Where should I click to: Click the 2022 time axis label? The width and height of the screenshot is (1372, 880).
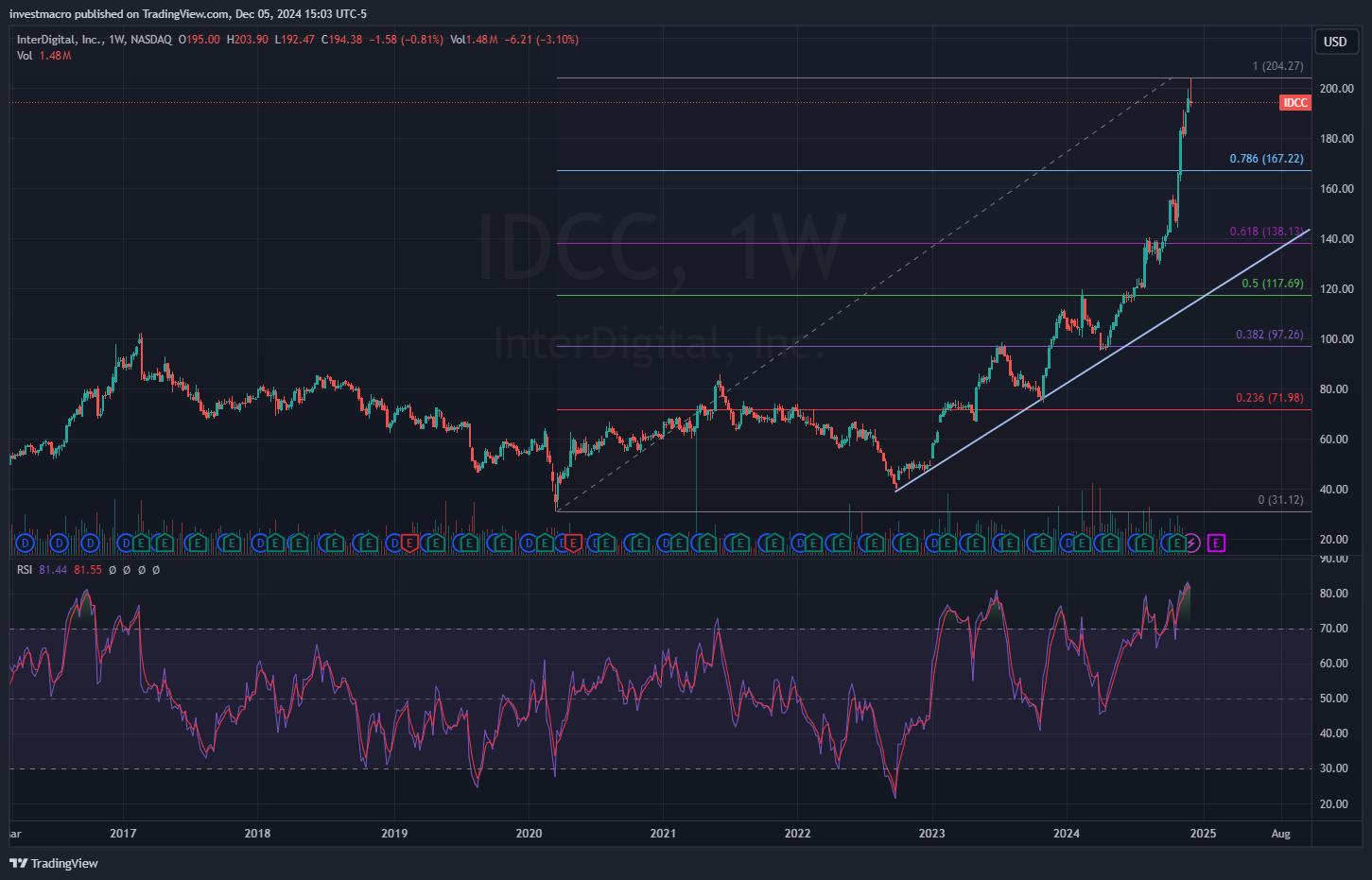[x=798, y=834]
